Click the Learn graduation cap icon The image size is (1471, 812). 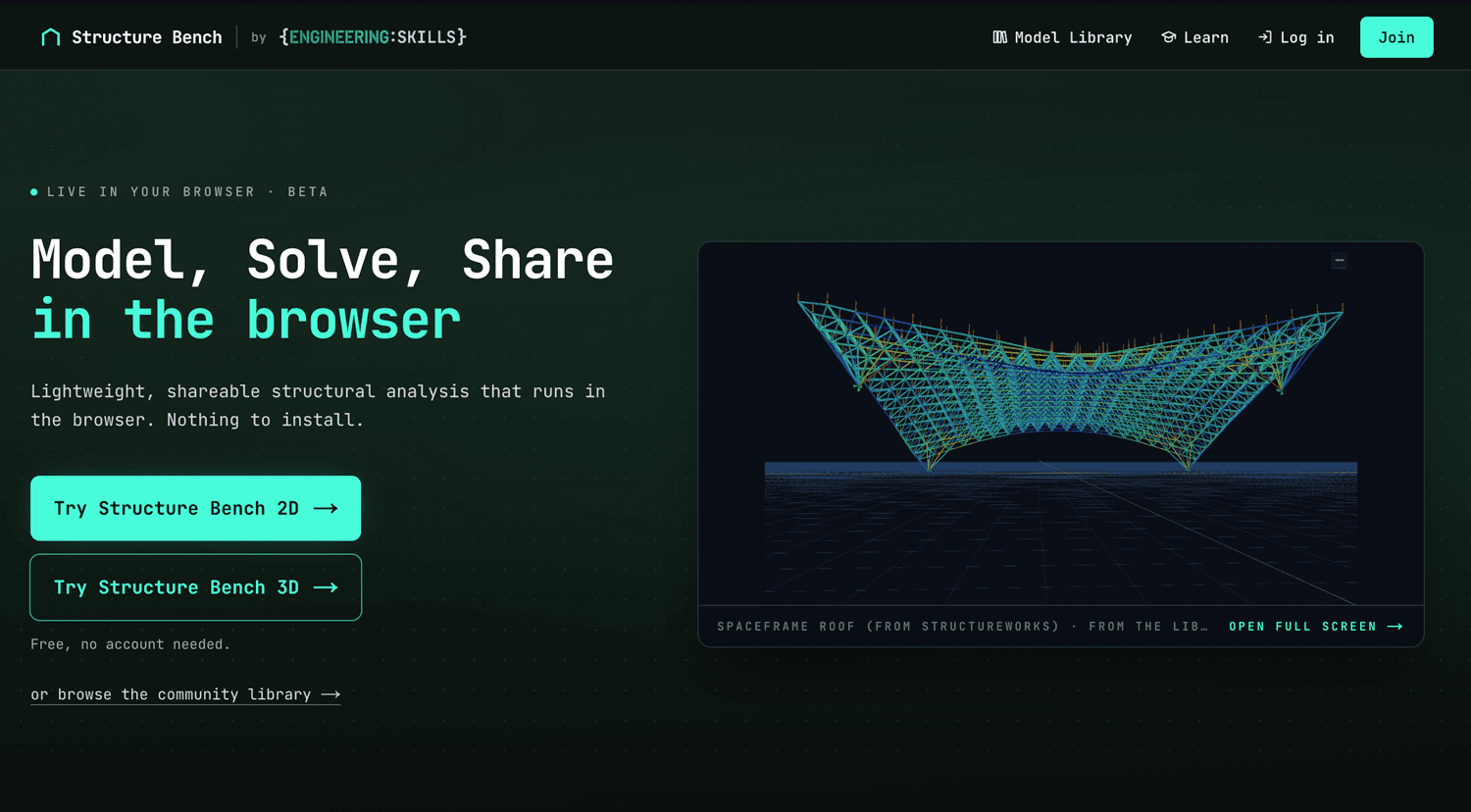[1169, 37]
